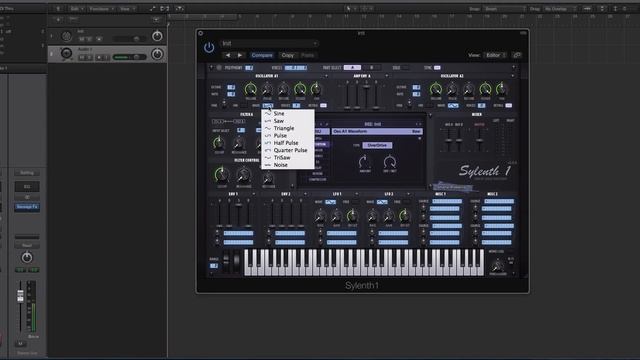The image size is (640, 360).
Task: Go to next preset with right arrow
Action: pyautogui.click(x=240, y=55)
